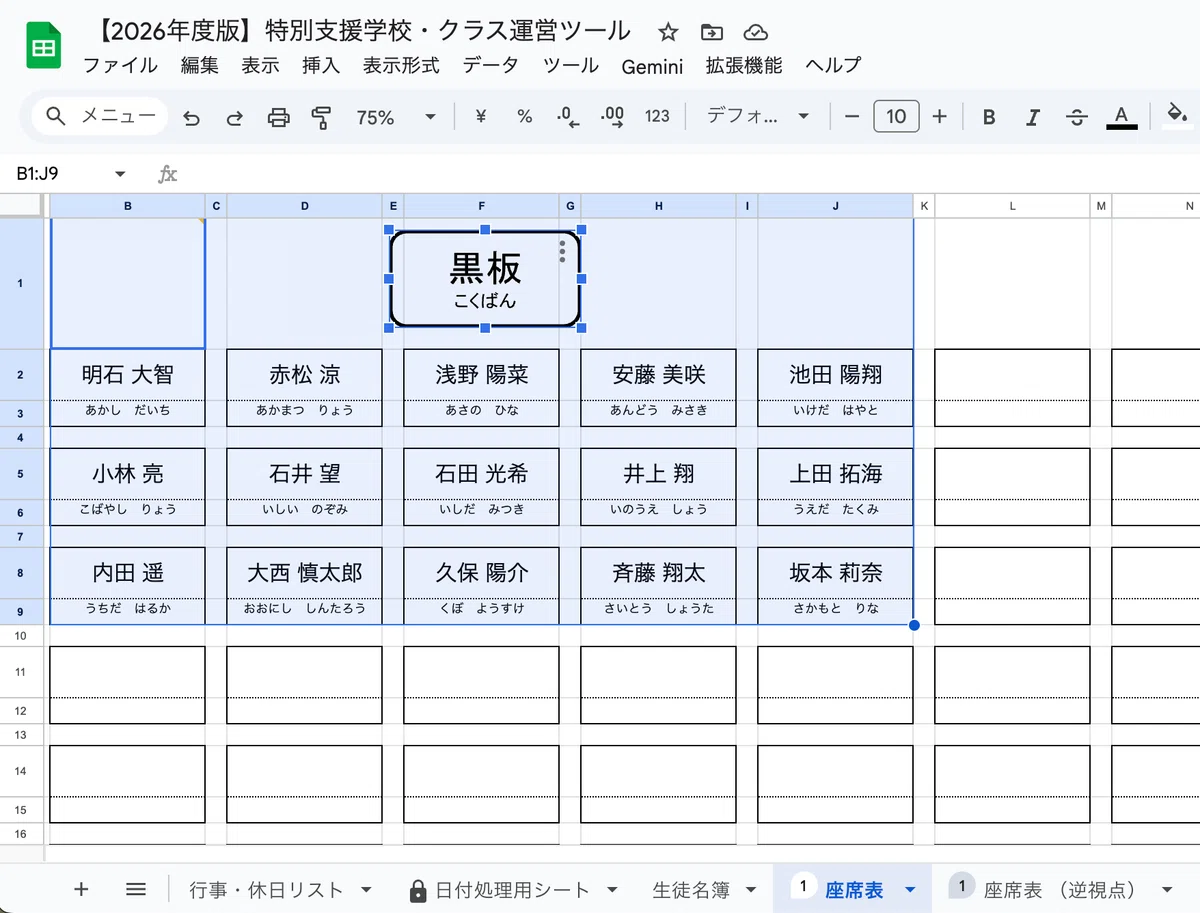Decrease font size with minus button
Screen dimensions: 1200x913
click(852, 117)
